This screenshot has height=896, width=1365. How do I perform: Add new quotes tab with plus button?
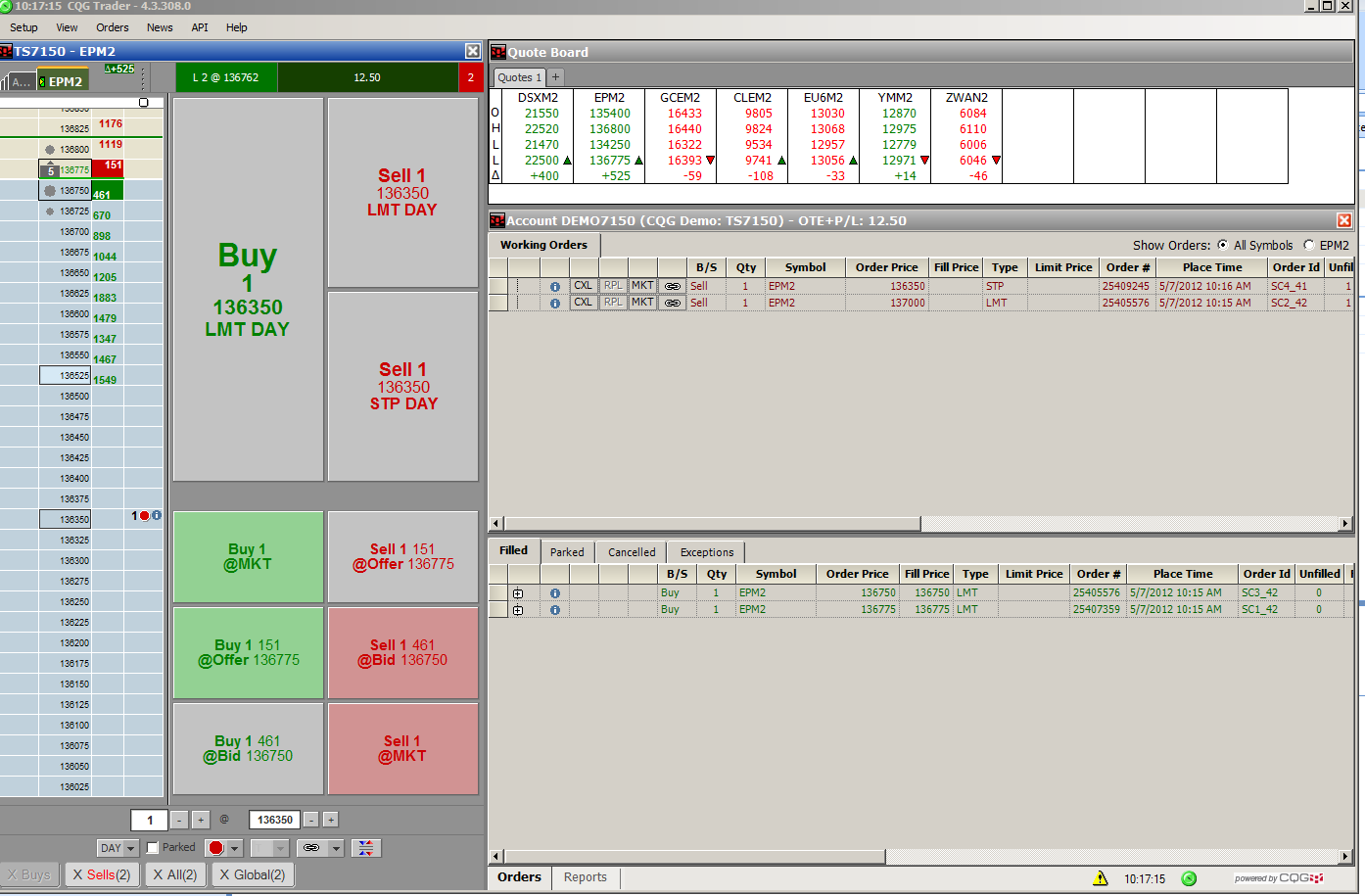click(x=555, y=77)
